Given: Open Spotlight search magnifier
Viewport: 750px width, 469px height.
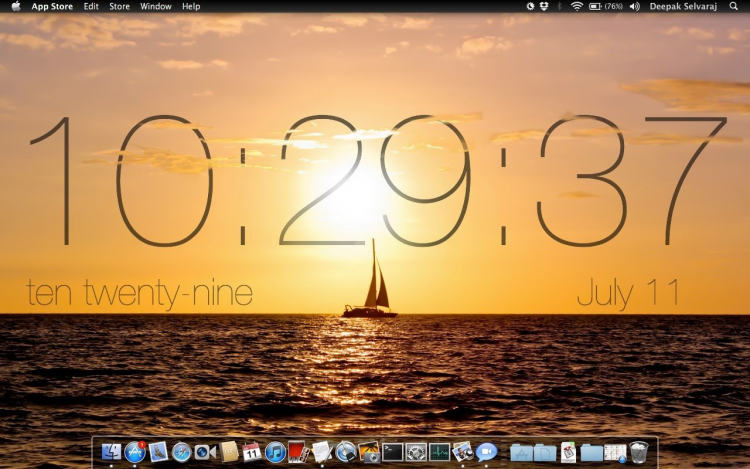Looking at the screenshot, I should pyautogui.click(x=733, y=6).
